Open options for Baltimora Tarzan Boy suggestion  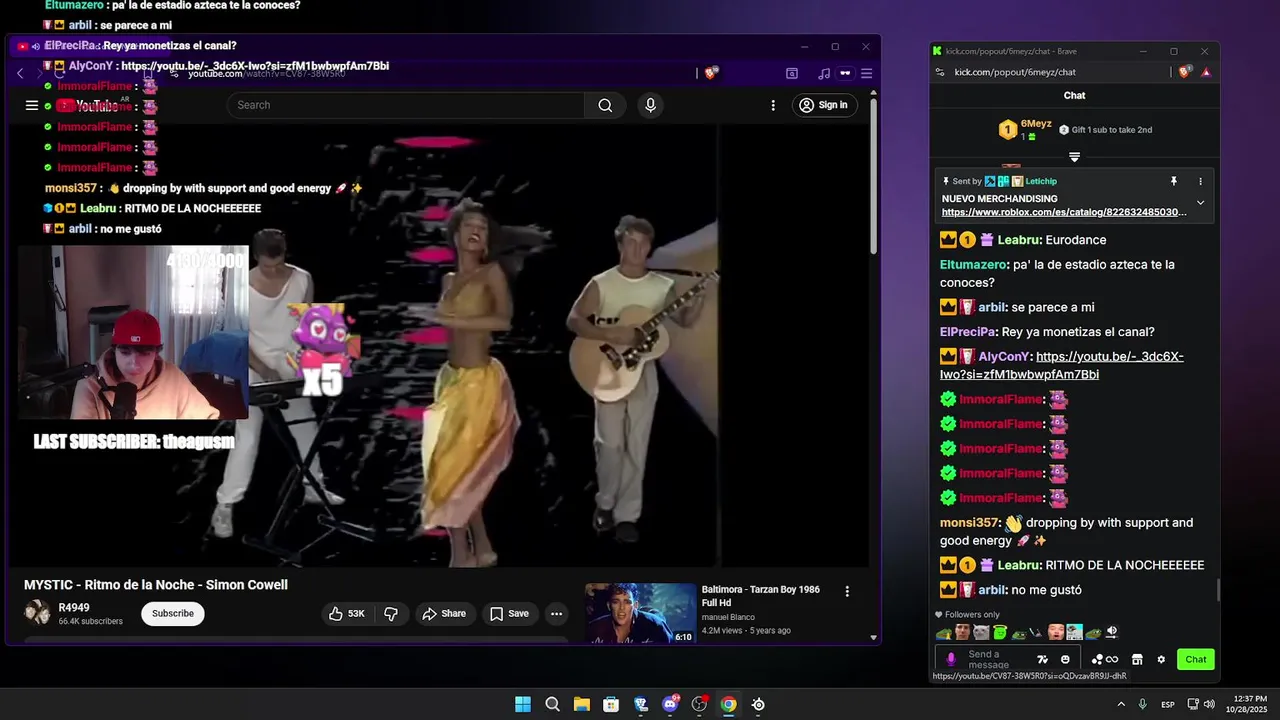[847, 592]
